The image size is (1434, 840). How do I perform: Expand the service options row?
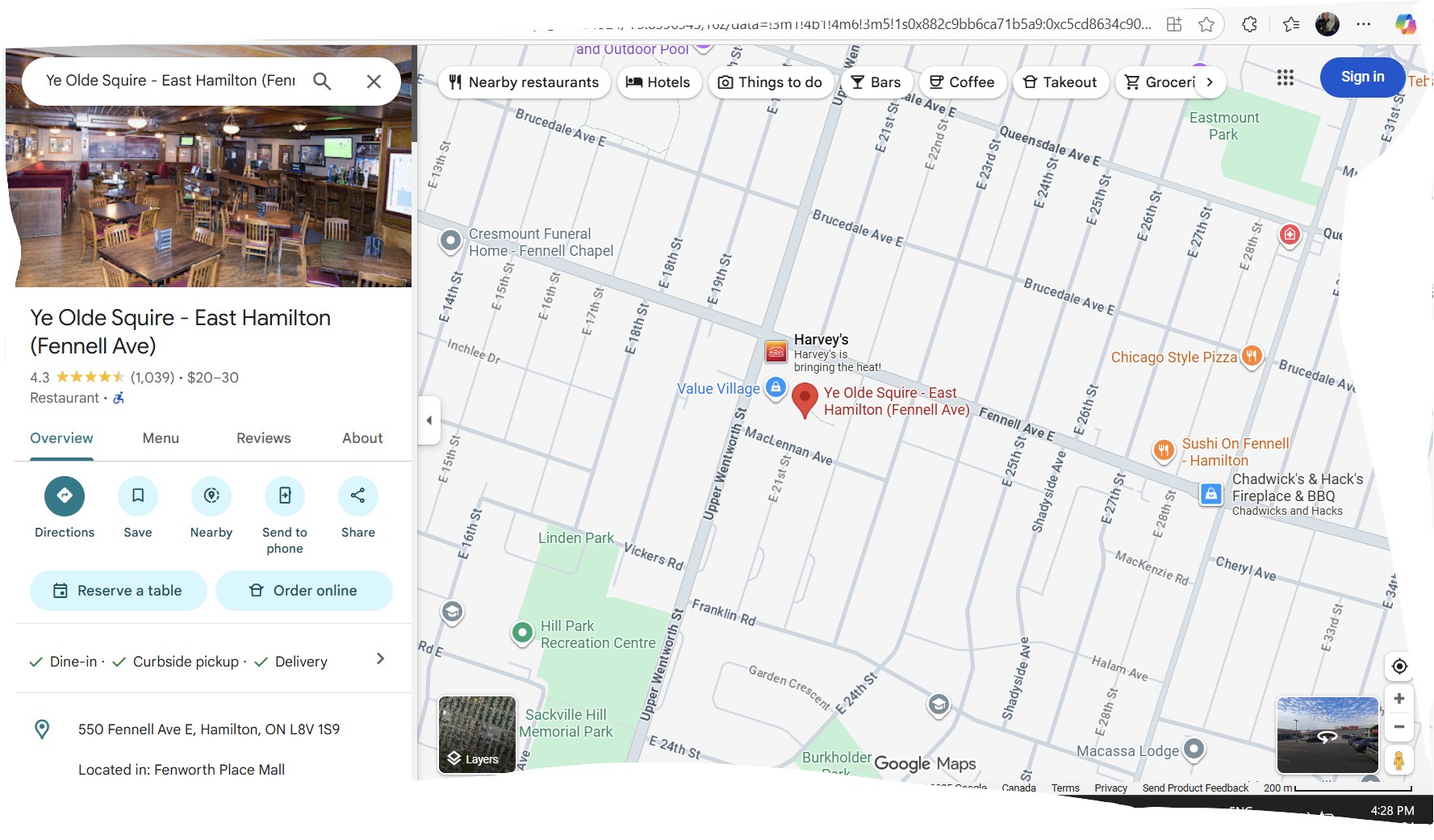(380, 659)
